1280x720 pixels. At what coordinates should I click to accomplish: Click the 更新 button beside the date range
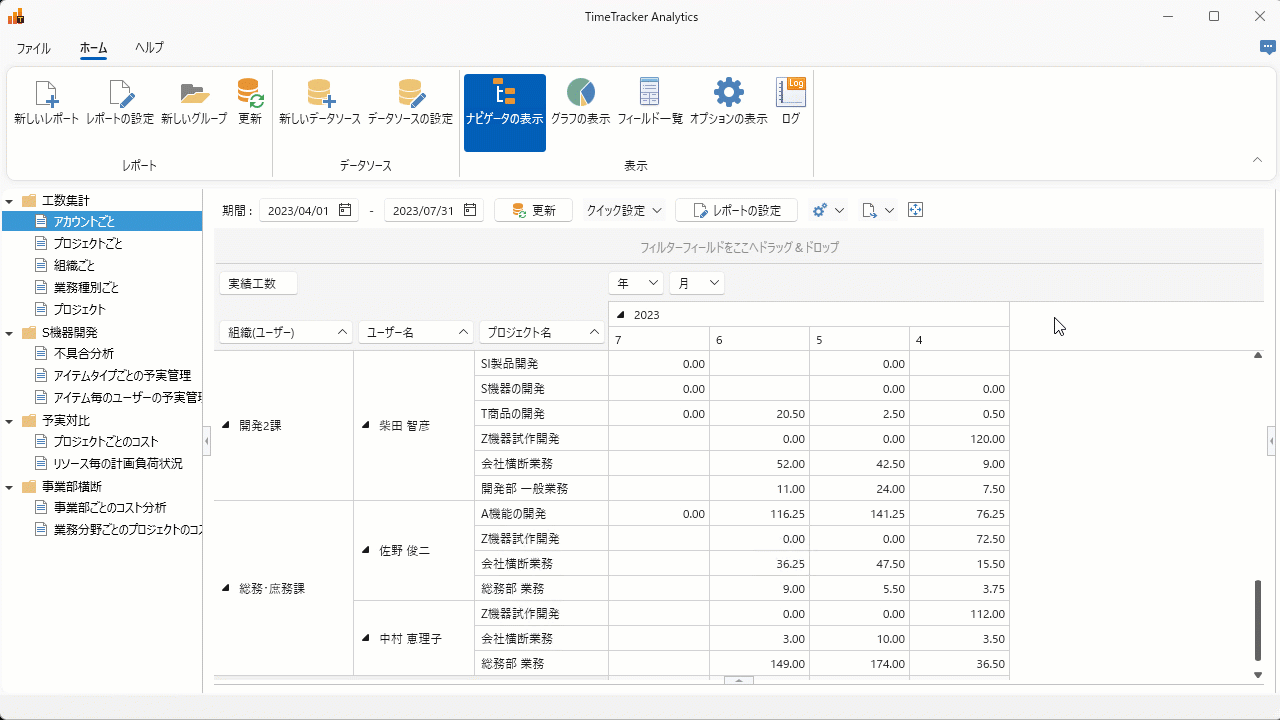coord(534,211)
